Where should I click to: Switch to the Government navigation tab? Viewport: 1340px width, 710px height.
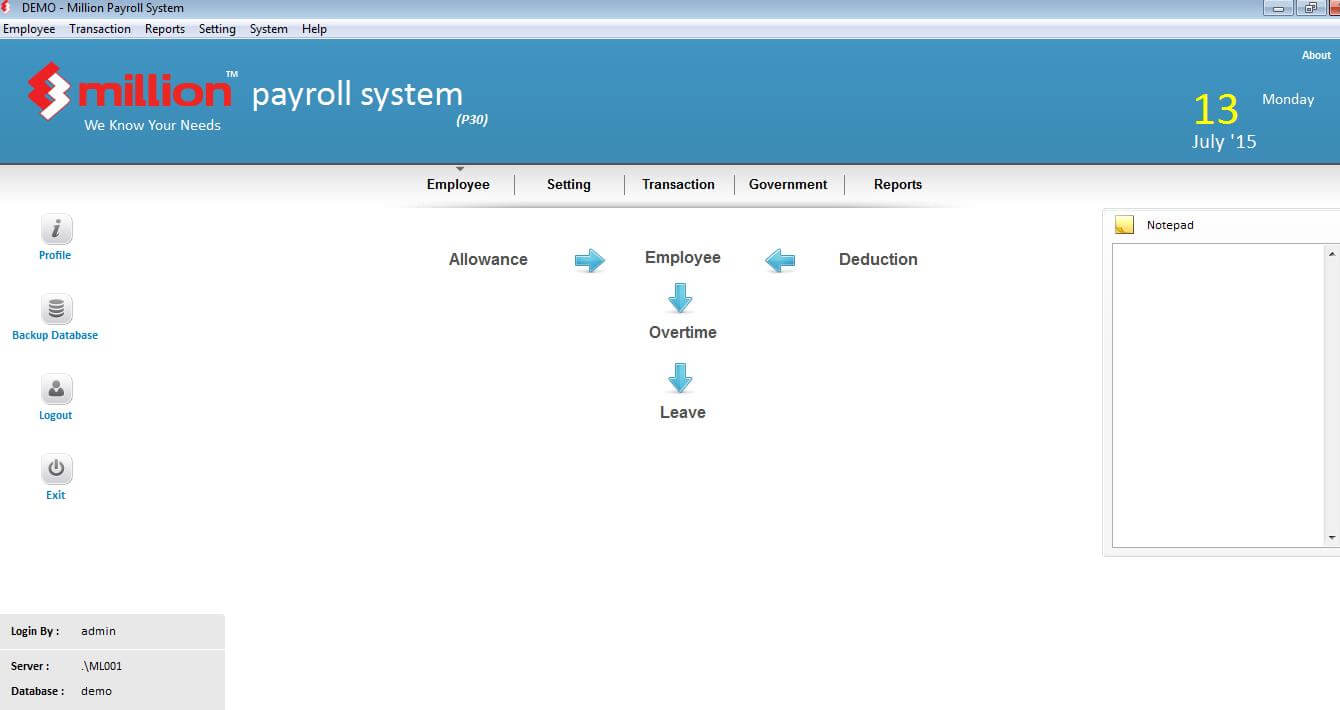[x=788, y=184]
